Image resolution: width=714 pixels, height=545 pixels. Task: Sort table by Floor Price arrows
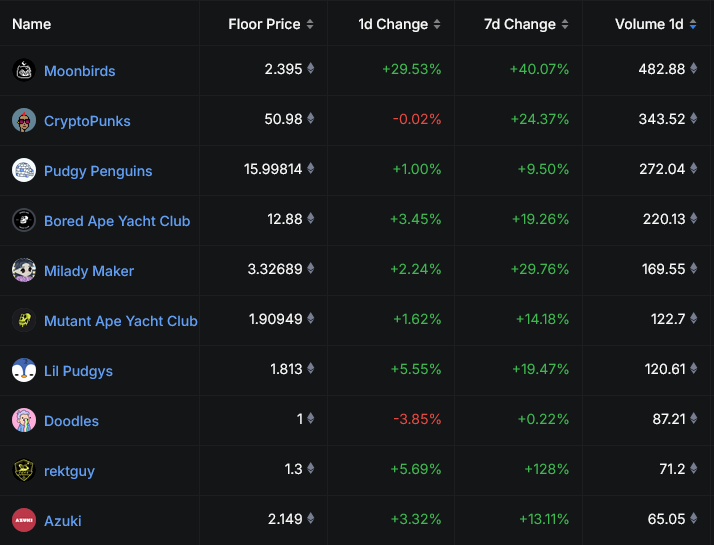(x=310, y=24)
